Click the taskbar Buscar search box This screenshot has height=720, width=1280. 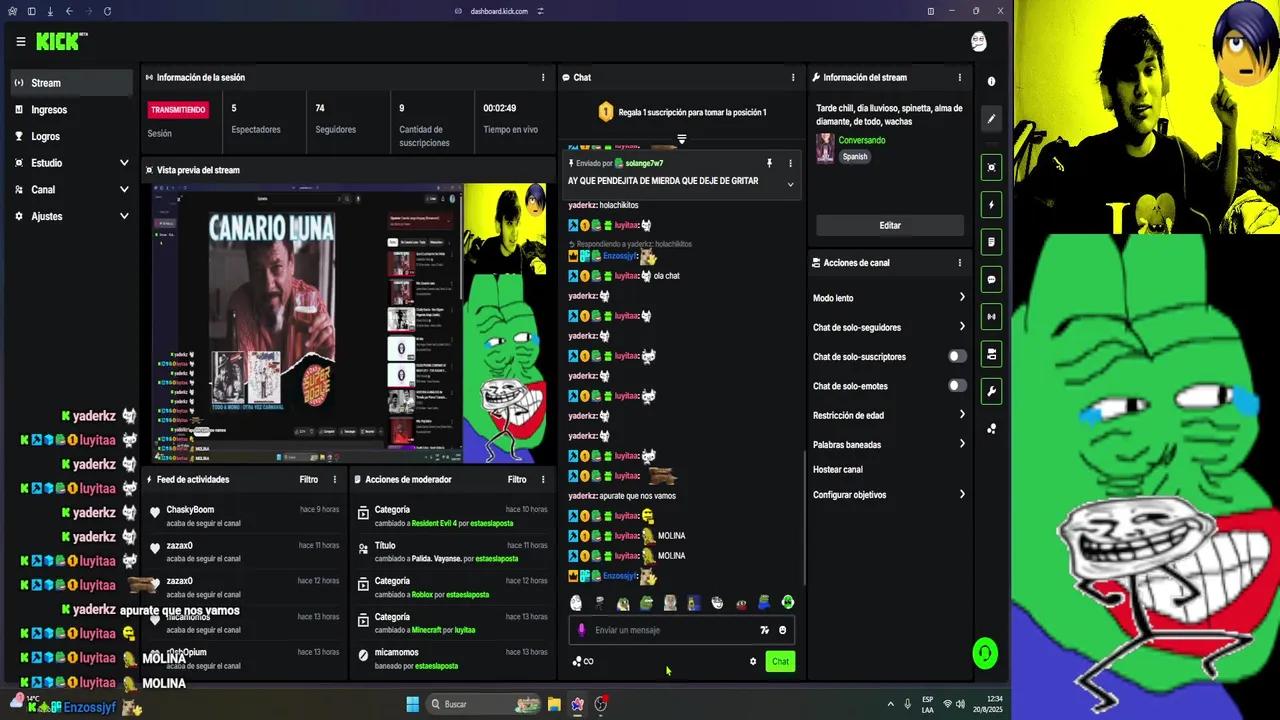482,704
